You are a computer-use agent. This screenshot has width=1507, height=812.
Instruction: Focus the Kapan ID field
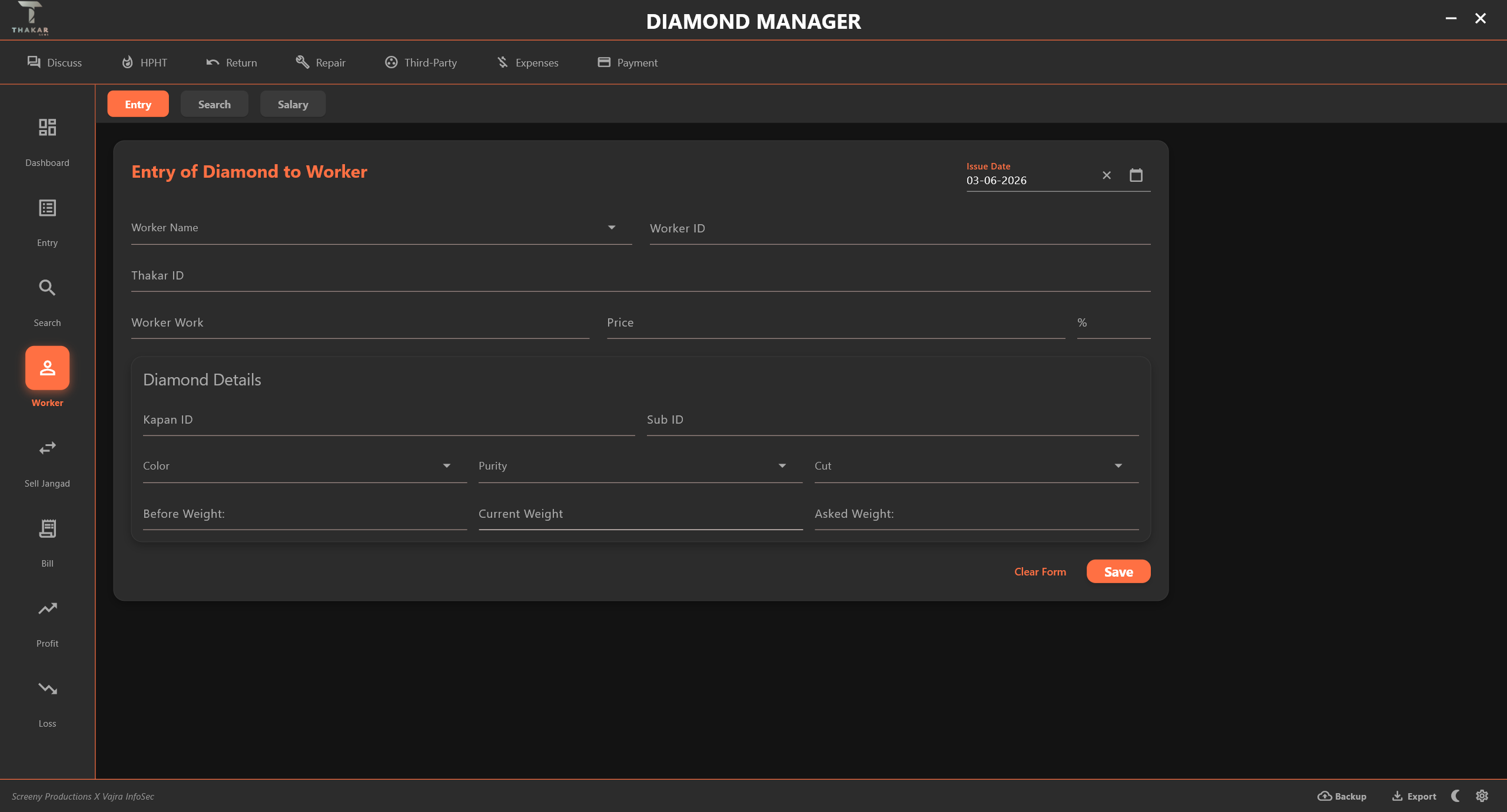(x=389, y=420)
